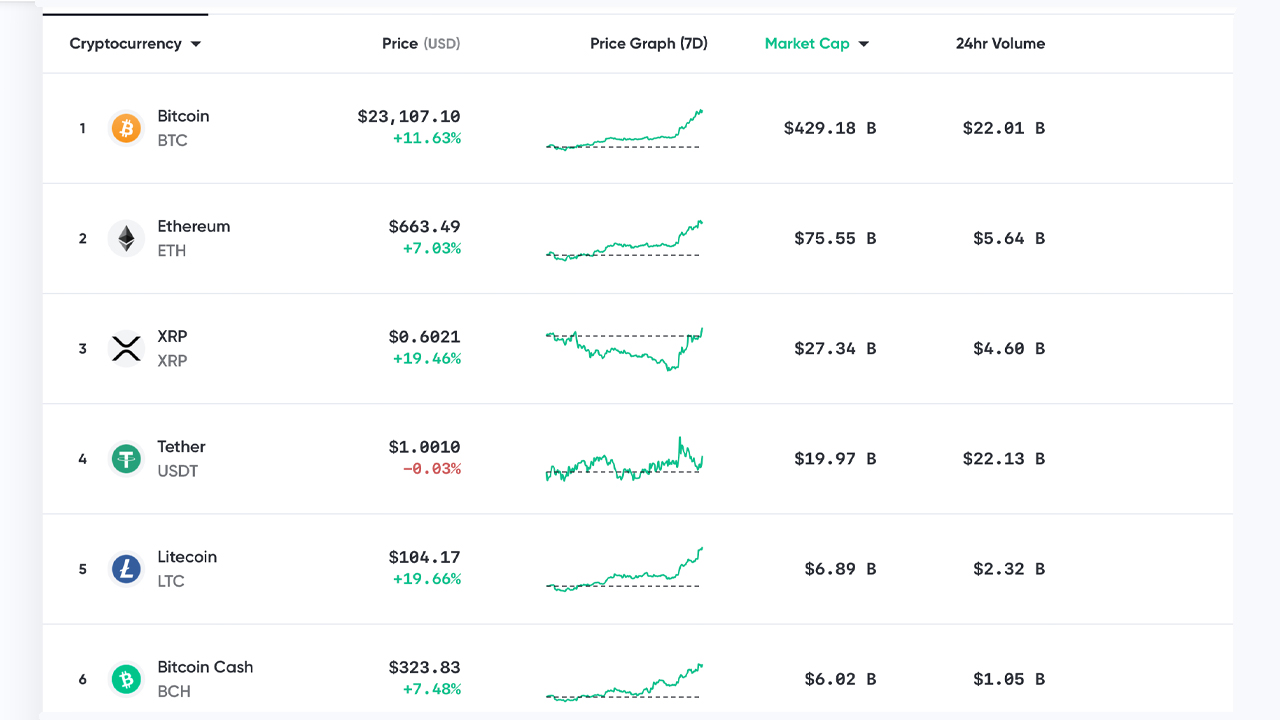The height and width of the screenshot is (720, 1280).
Task: Click the Tether green logo icon
Action: pos(126,459)
